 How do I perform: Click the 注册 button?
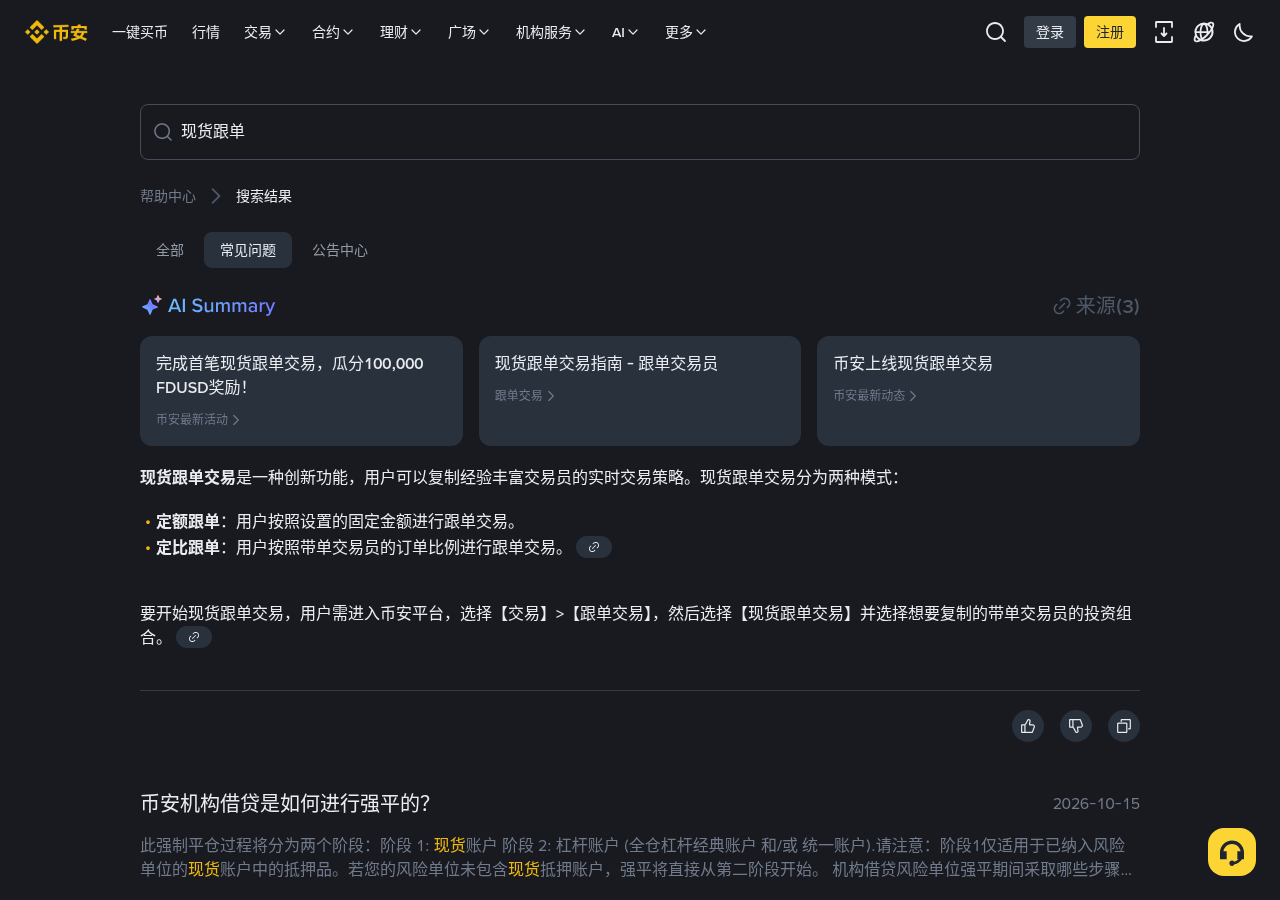pyautogui.click(x=1110, y=32)
